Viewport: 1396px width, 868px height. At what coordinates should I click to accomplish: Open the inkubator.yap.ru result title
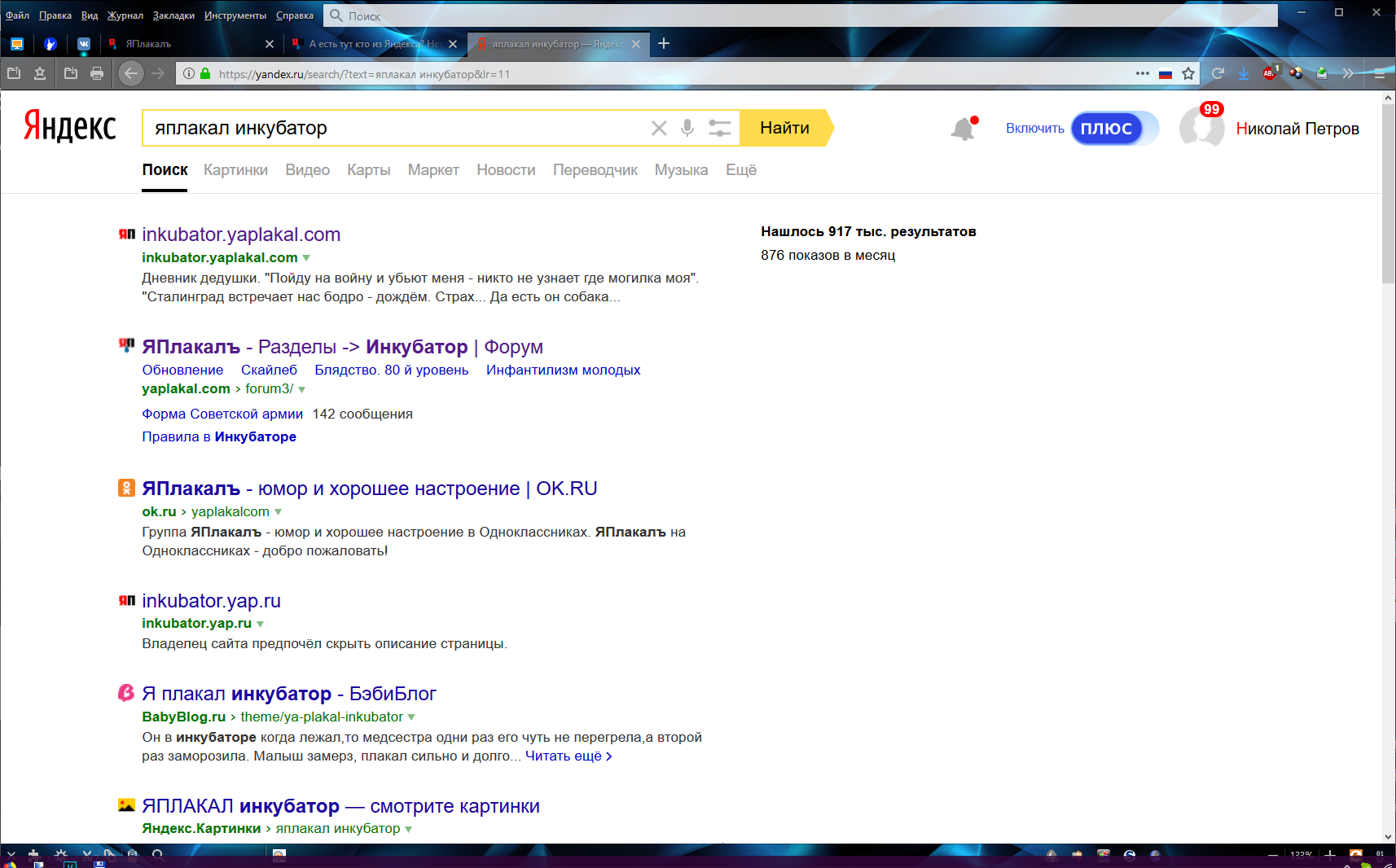tap(211, 601)
